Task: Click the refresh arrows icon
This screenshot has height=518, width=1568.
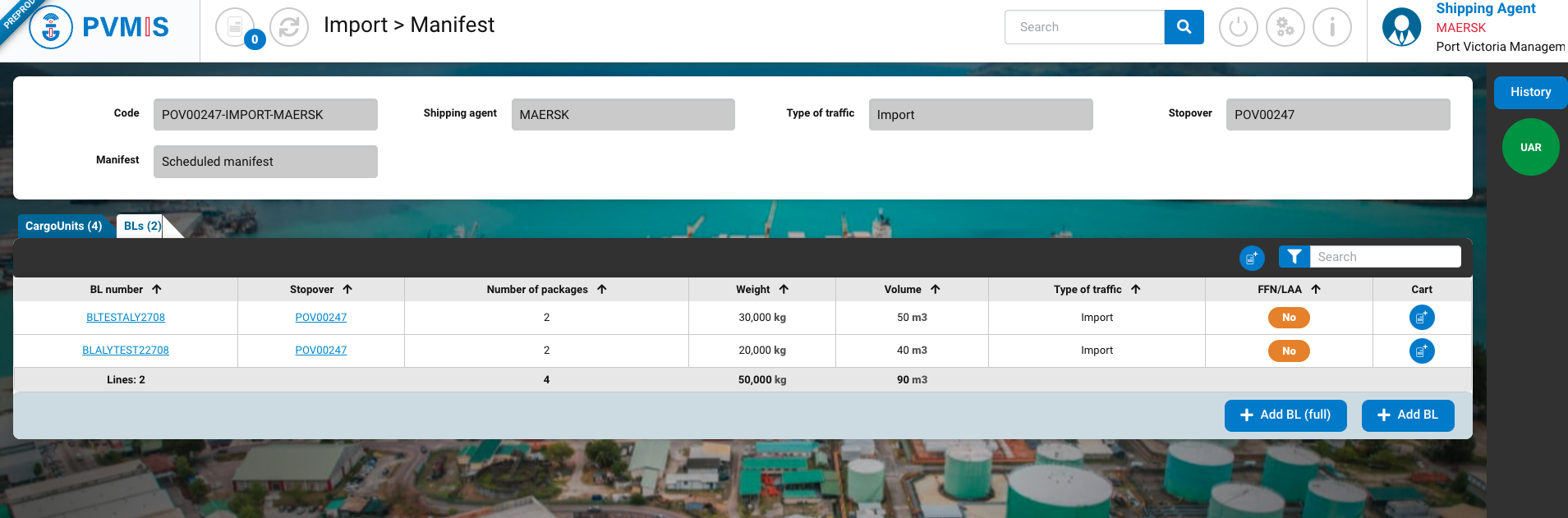Action: point(289,27)
